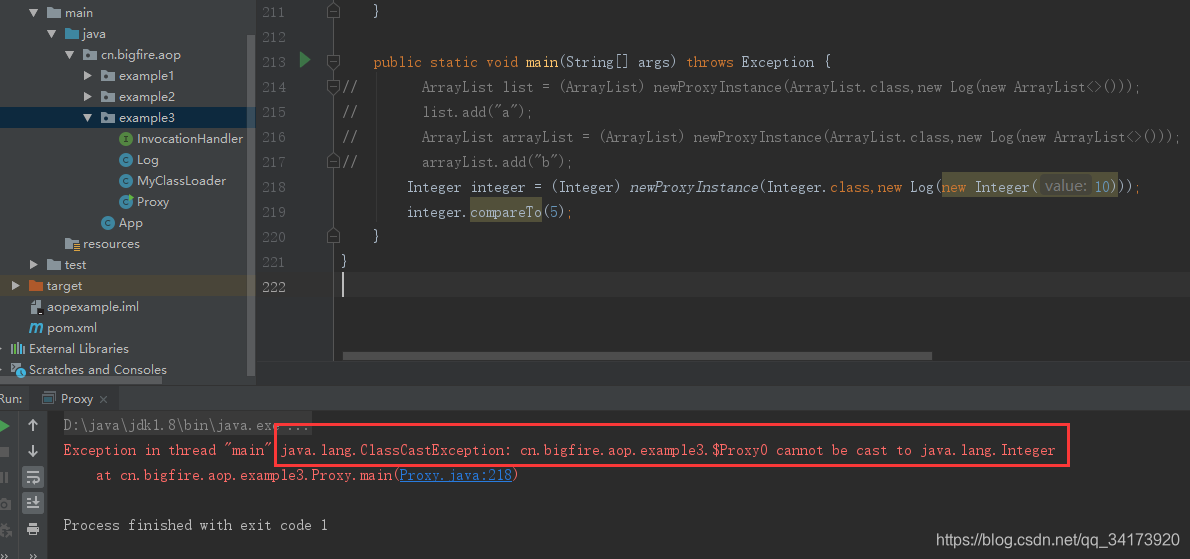
Task: Toggle soft-wrap in the Run console
Action: 33,477
